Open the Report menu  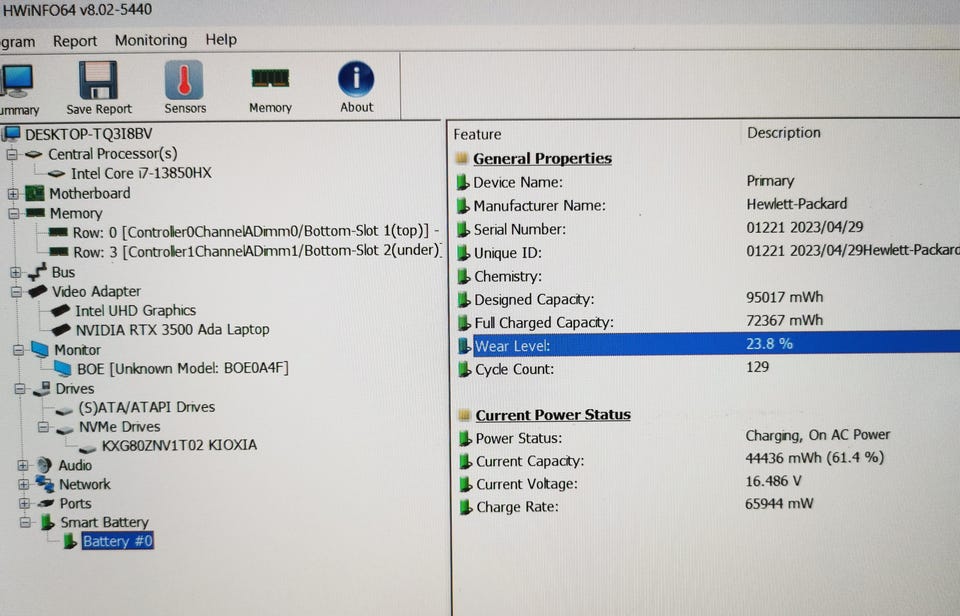coord(75,41)
